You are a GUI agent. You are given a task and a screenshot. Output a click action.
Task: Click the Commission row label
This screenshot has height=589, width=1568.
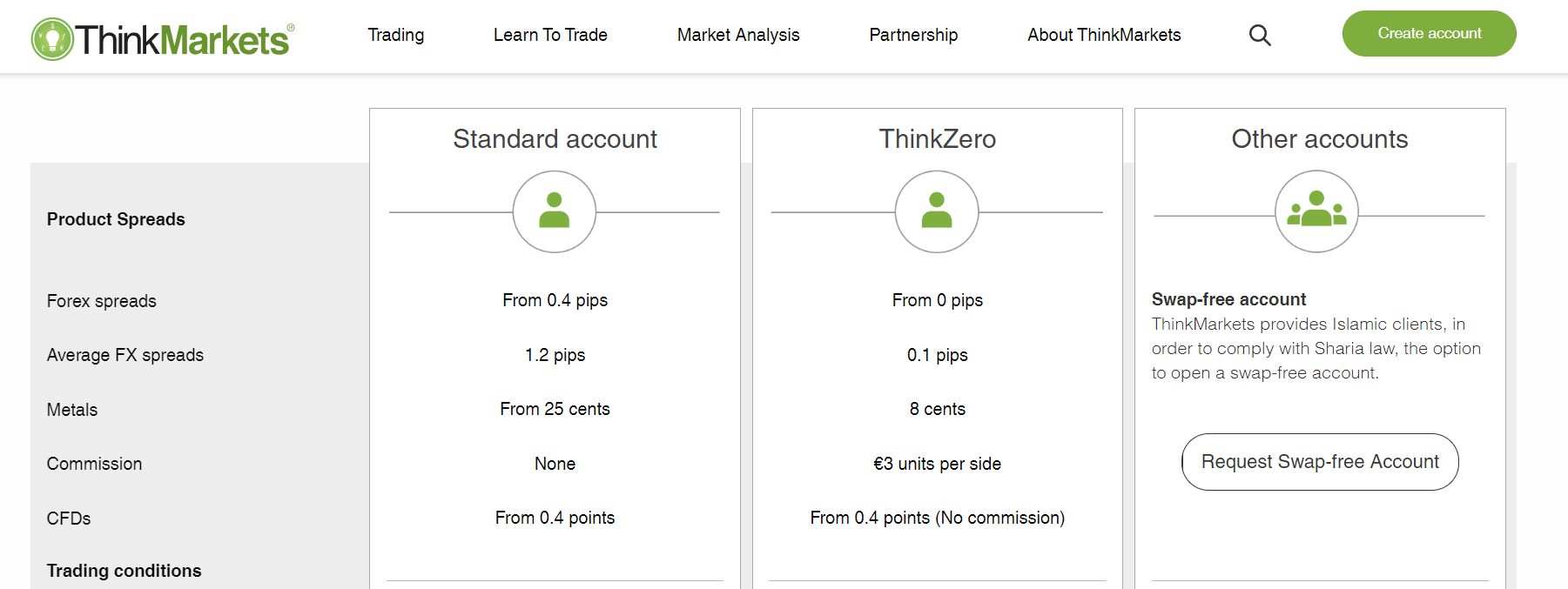(x=94, y=464)
